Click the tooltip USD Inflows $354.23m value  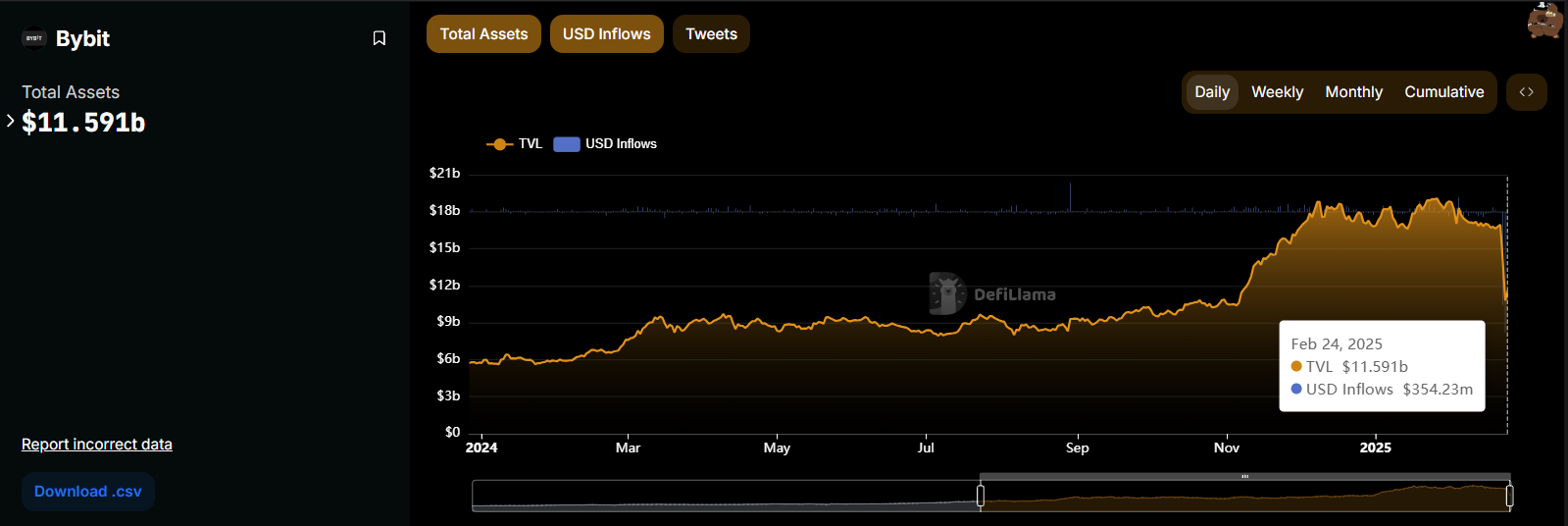[x=1438, y=390]
